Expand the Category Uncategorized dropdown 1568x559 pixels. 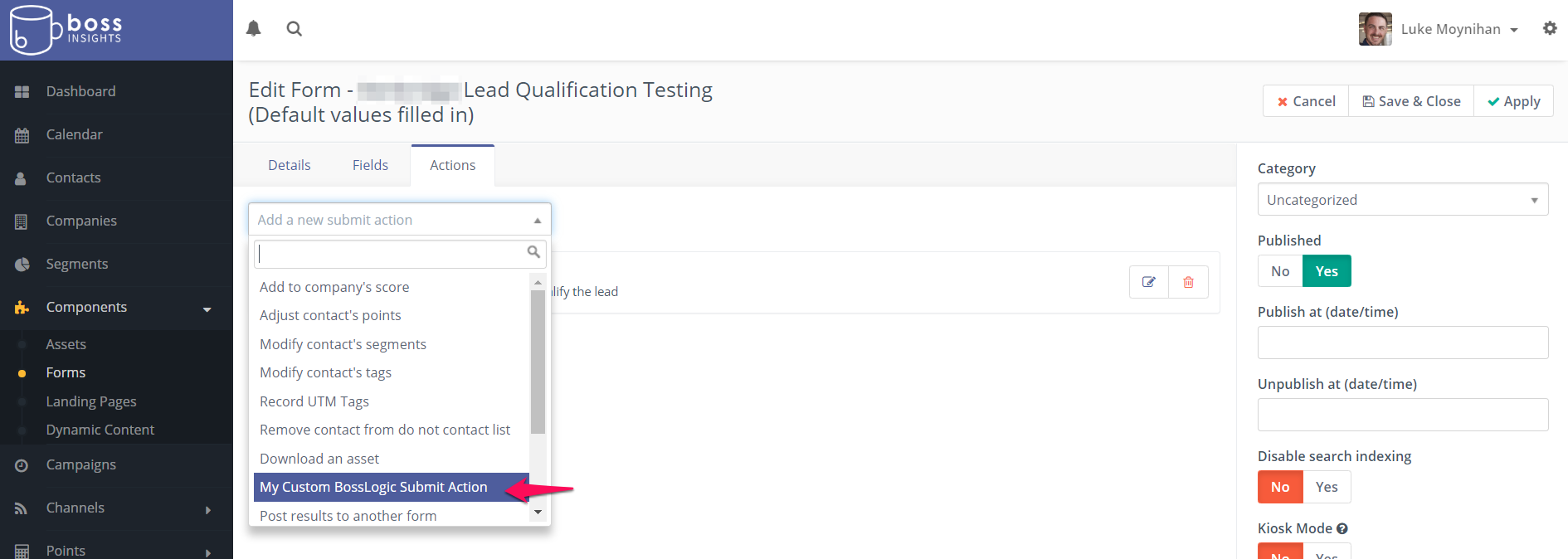(x=1402, y=200)
